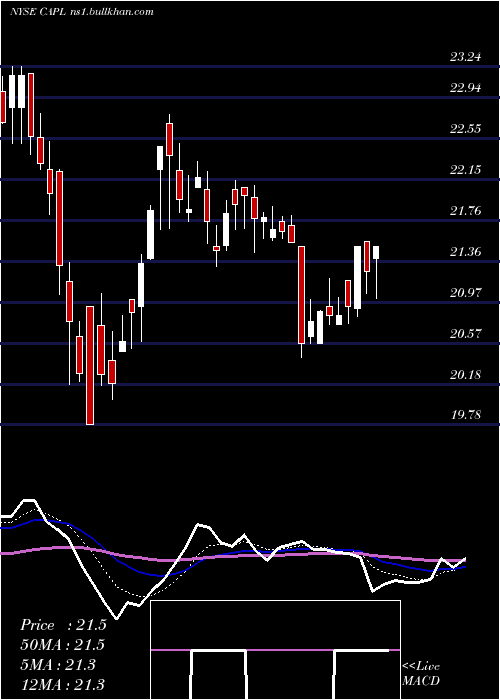Click the 23.24 price level label

466,57
